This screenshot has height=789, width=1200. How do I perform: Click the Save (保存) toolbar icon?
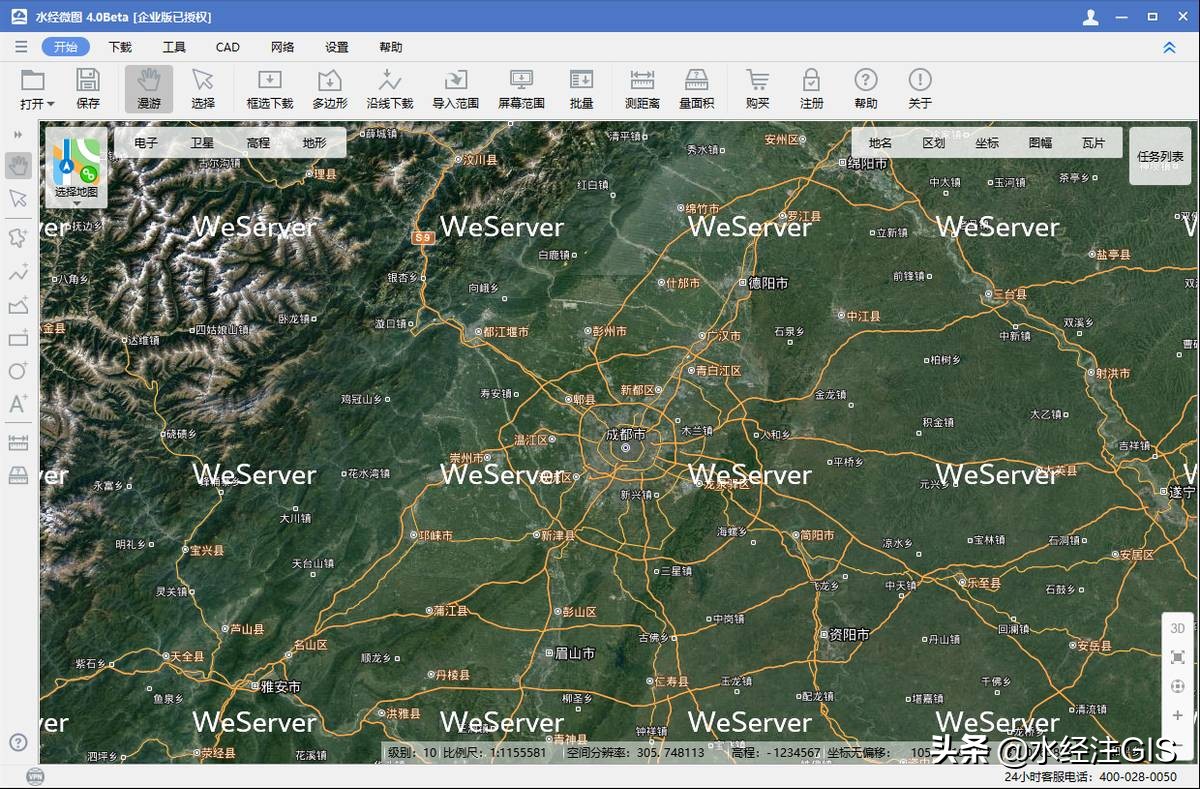point(88,88)
